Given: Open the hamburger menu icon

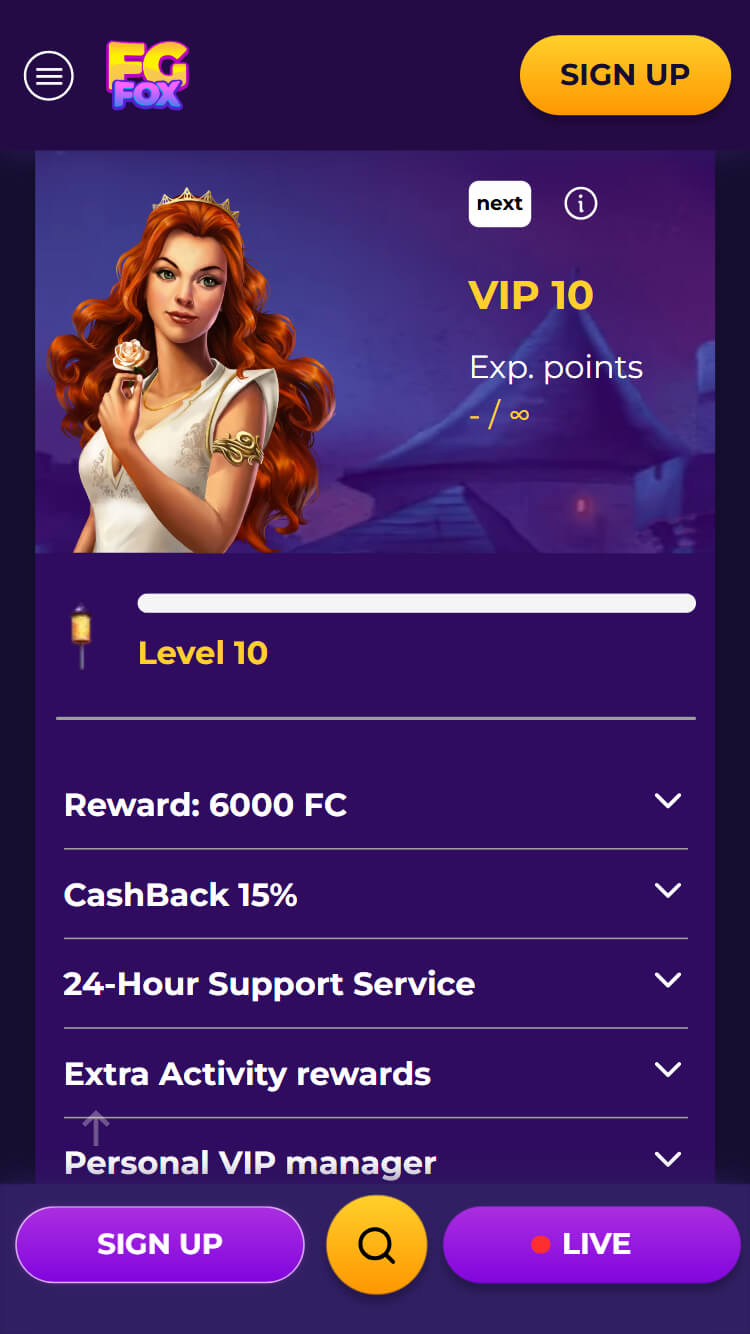Looking at the screenshot, I should (x=49, y=75).
